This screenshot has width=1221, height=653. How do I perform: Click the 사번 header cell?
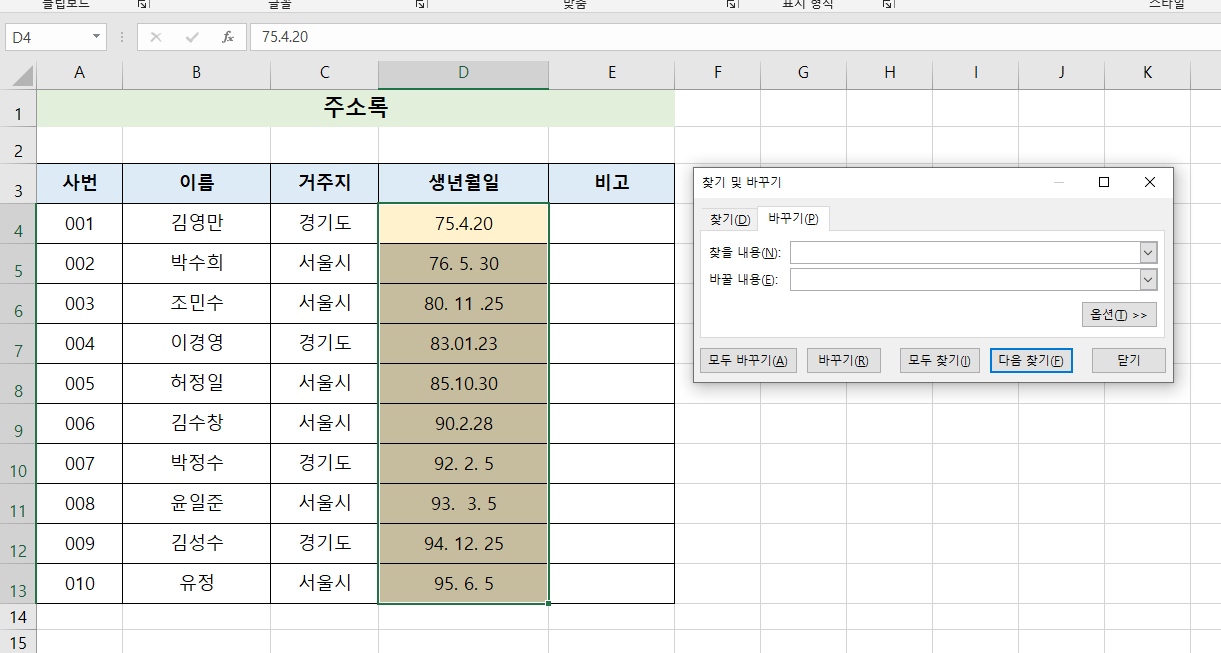[x=79, y=183]
